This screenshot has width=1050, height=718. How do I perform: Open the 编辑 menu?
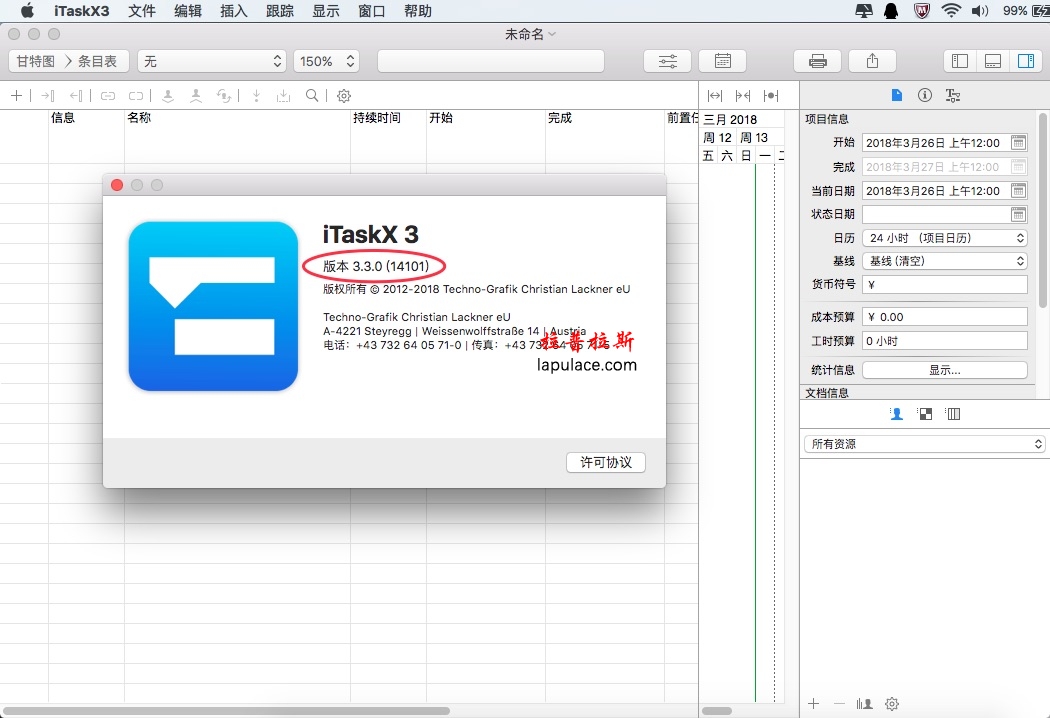point(188,11)
